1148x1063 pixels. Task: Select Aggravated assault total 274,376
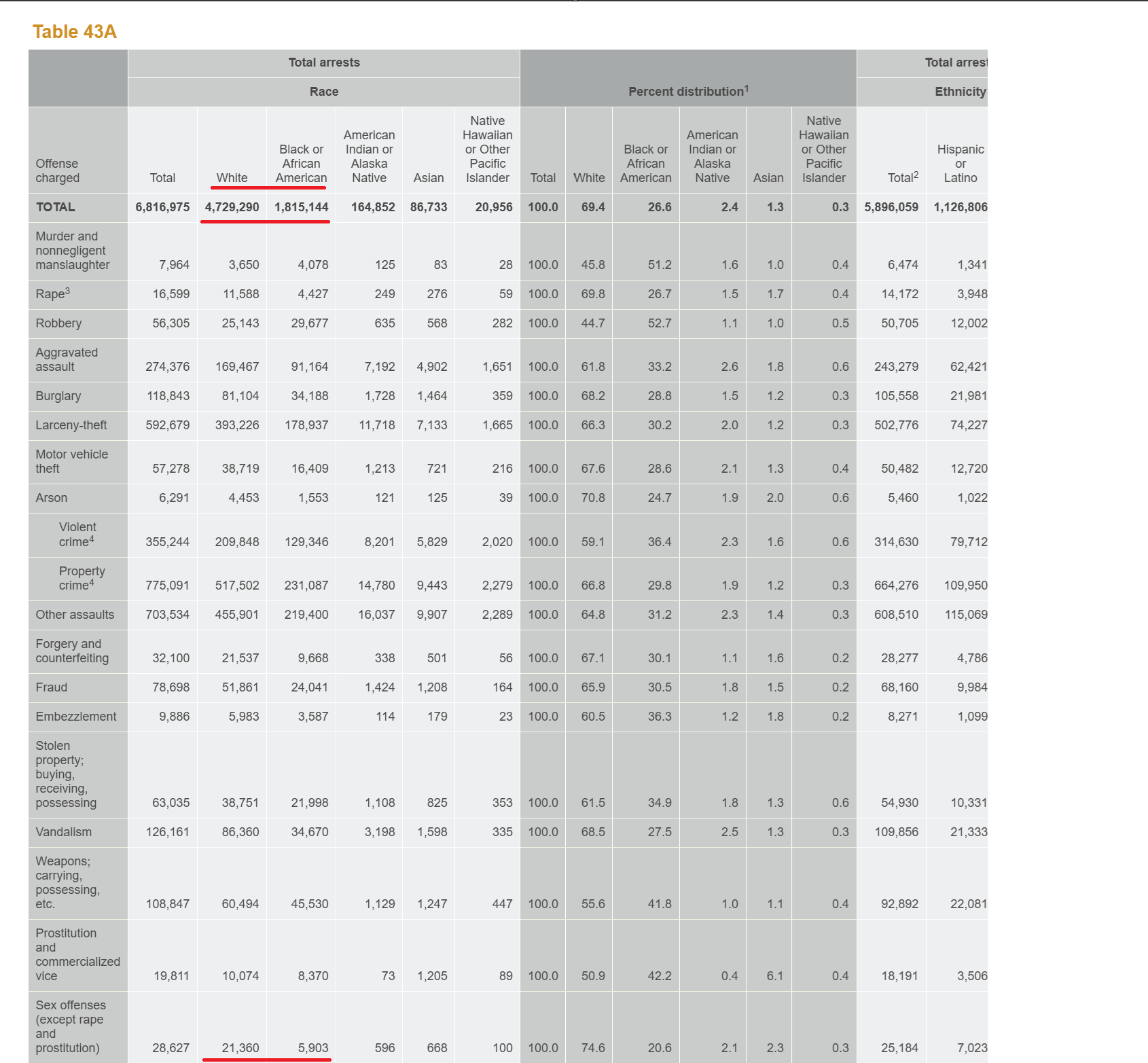(x=167, y=367)
